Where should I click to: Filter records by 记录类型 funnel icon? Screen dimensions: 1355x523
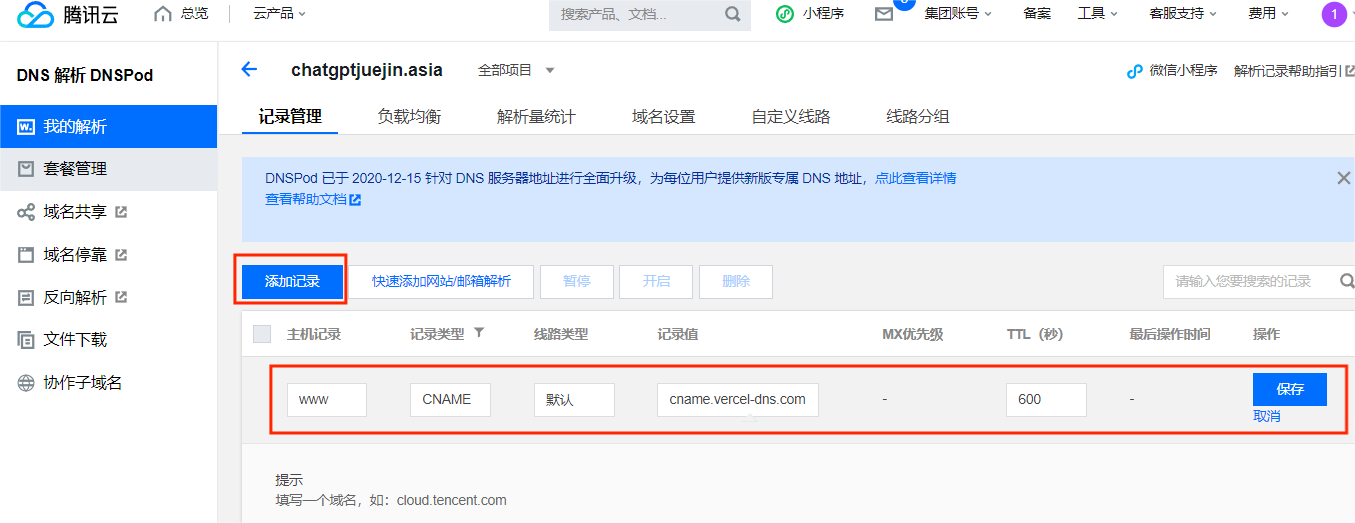pos(479,333)
